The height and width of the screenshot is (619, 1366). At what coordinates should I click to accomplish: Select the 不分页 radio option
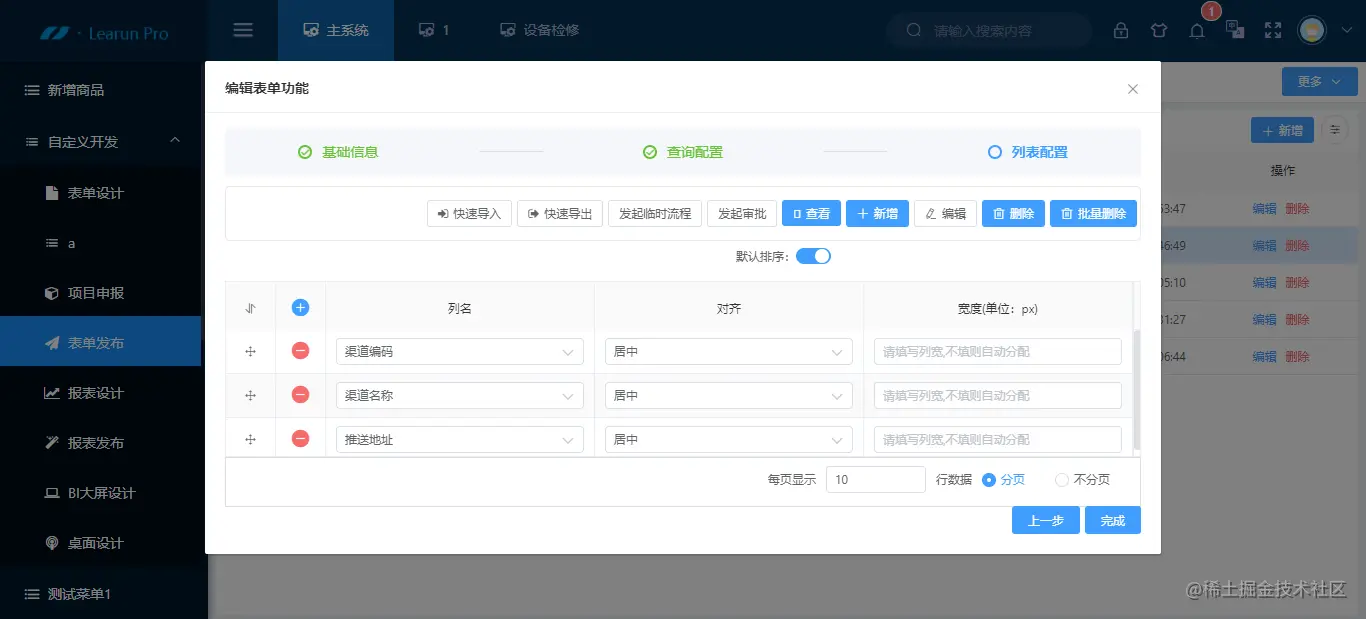(1061, 479)
